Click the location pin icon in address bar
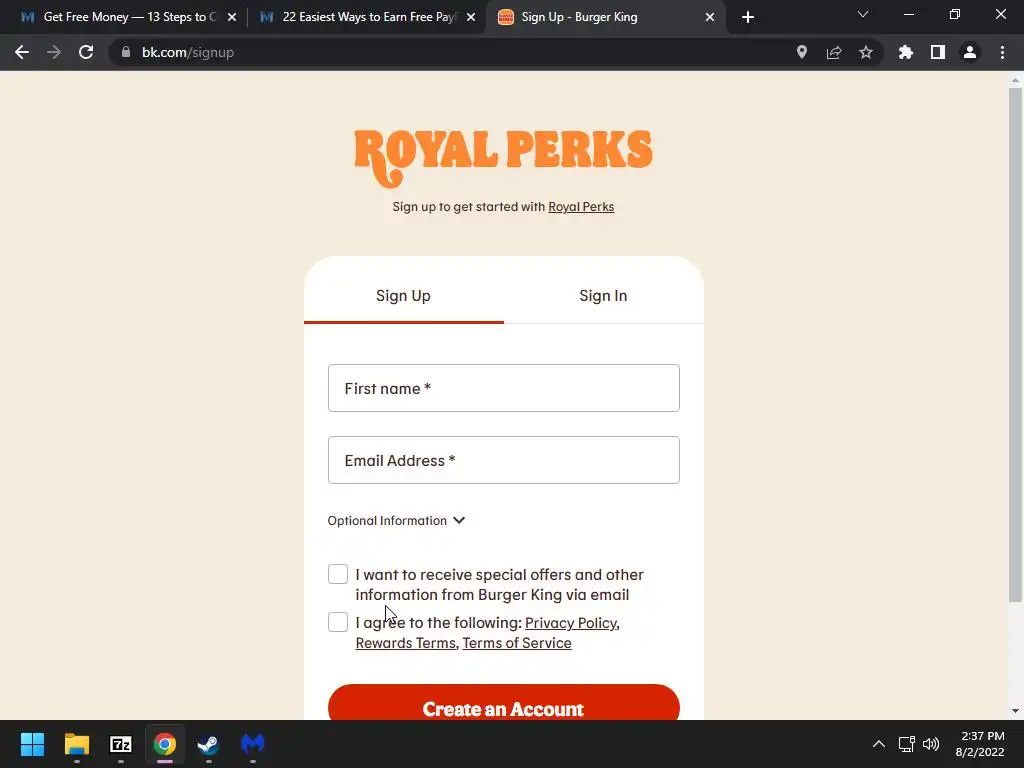 click(801, 52)
